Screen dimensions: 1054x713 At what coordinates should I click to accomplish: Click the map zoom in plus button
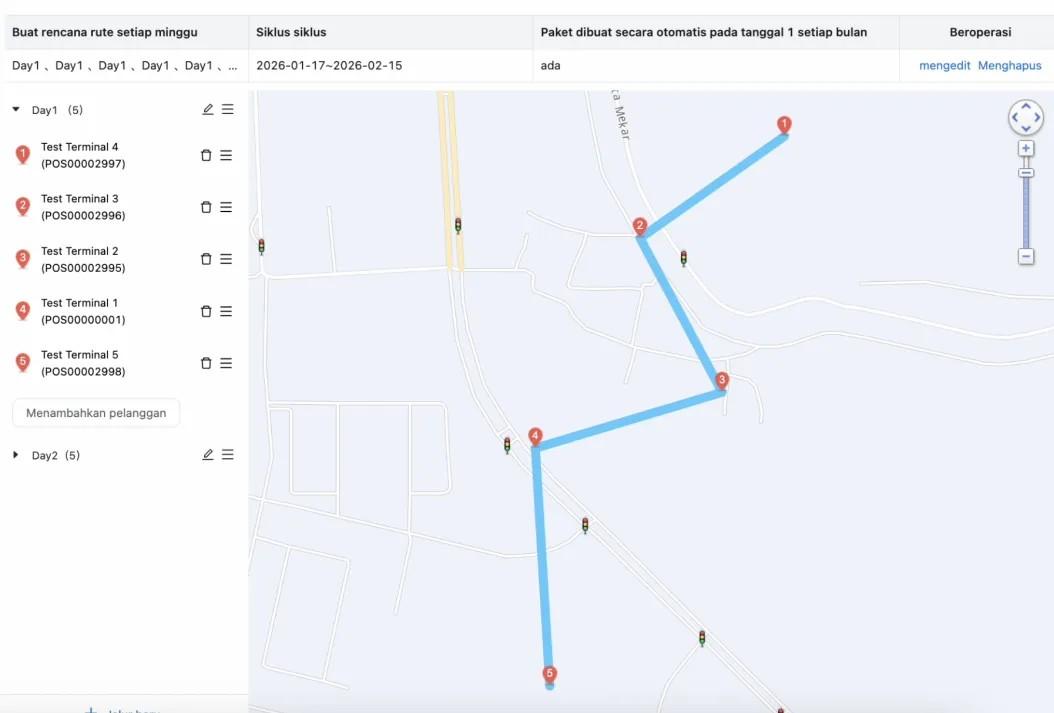1026,149
